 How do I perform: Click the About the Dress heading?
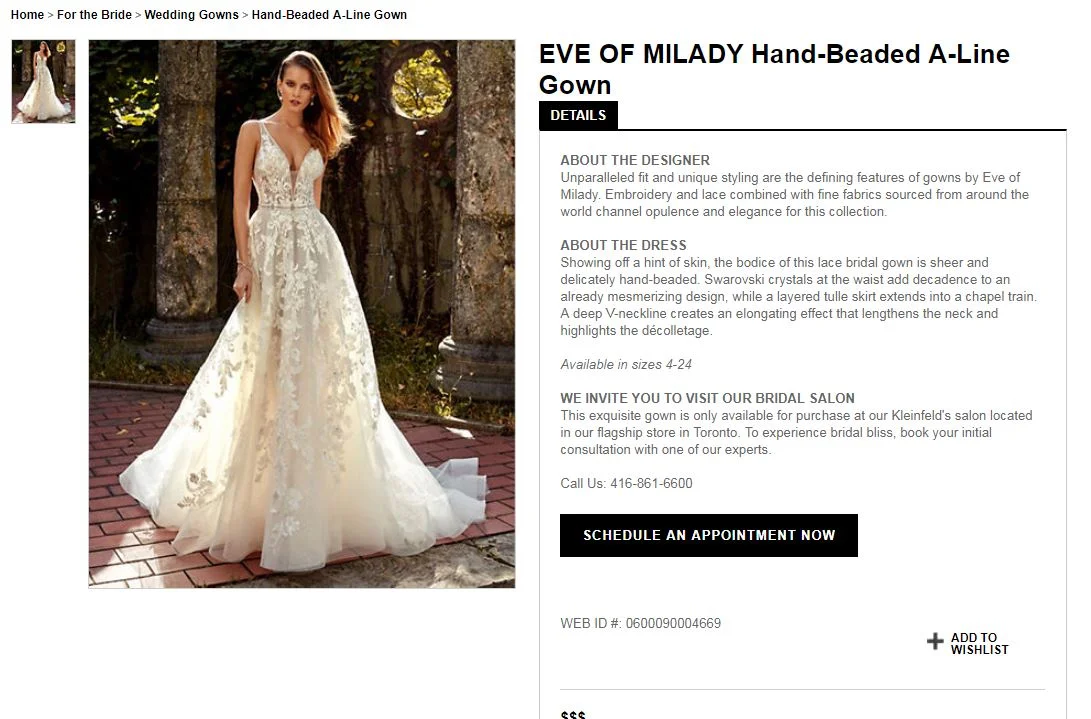click(x=623, y=245)
